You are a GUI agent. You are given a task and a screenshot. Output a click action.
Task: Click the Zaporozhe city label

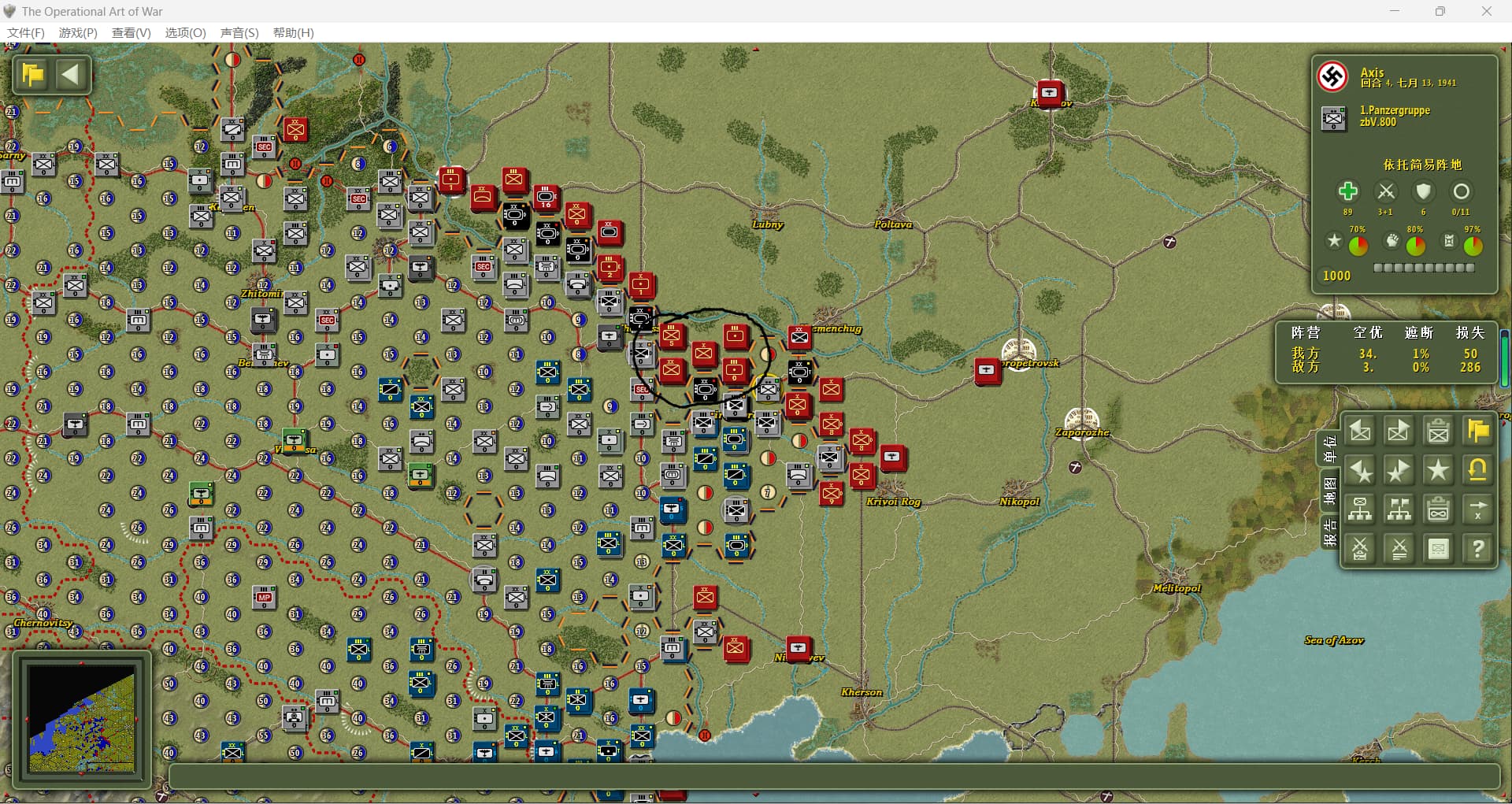pos(1082,432)
